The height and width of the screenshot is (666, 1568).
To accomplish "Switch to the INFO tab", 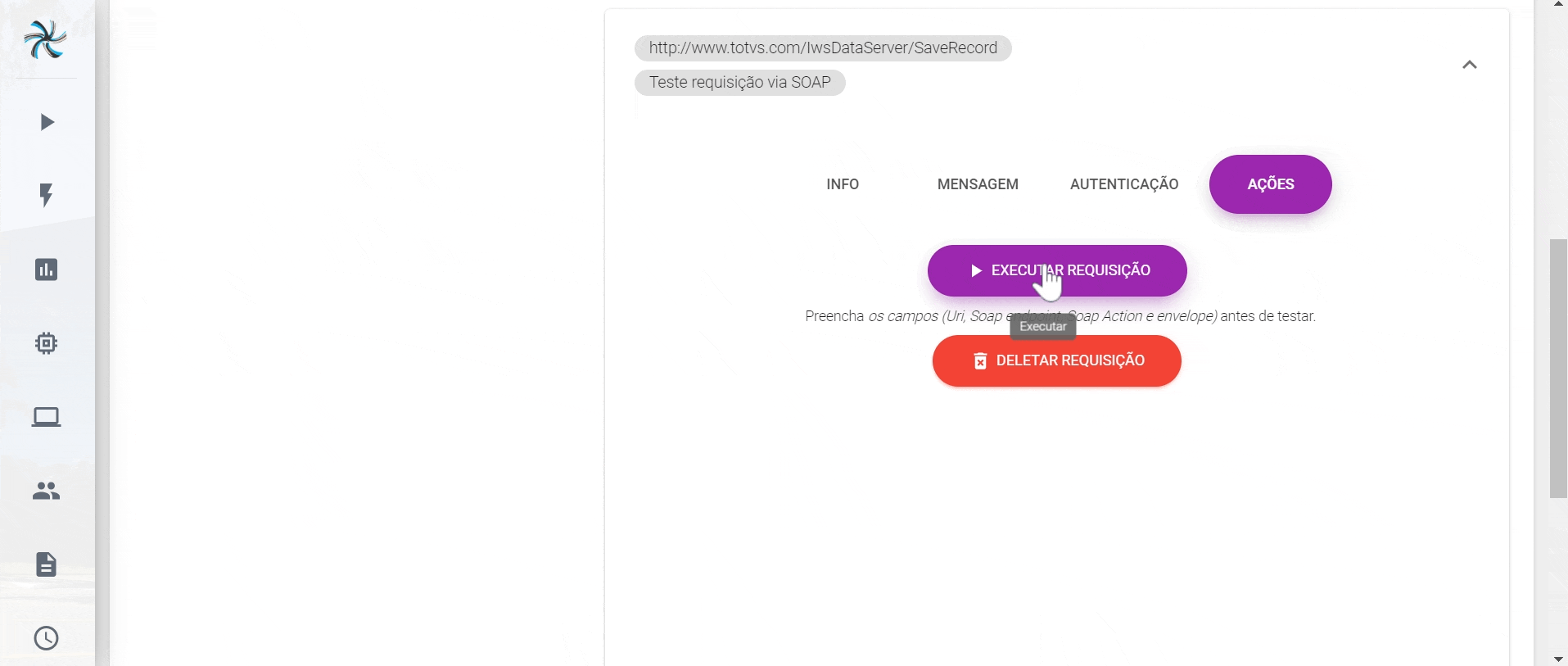I will (x=843, y=184).
